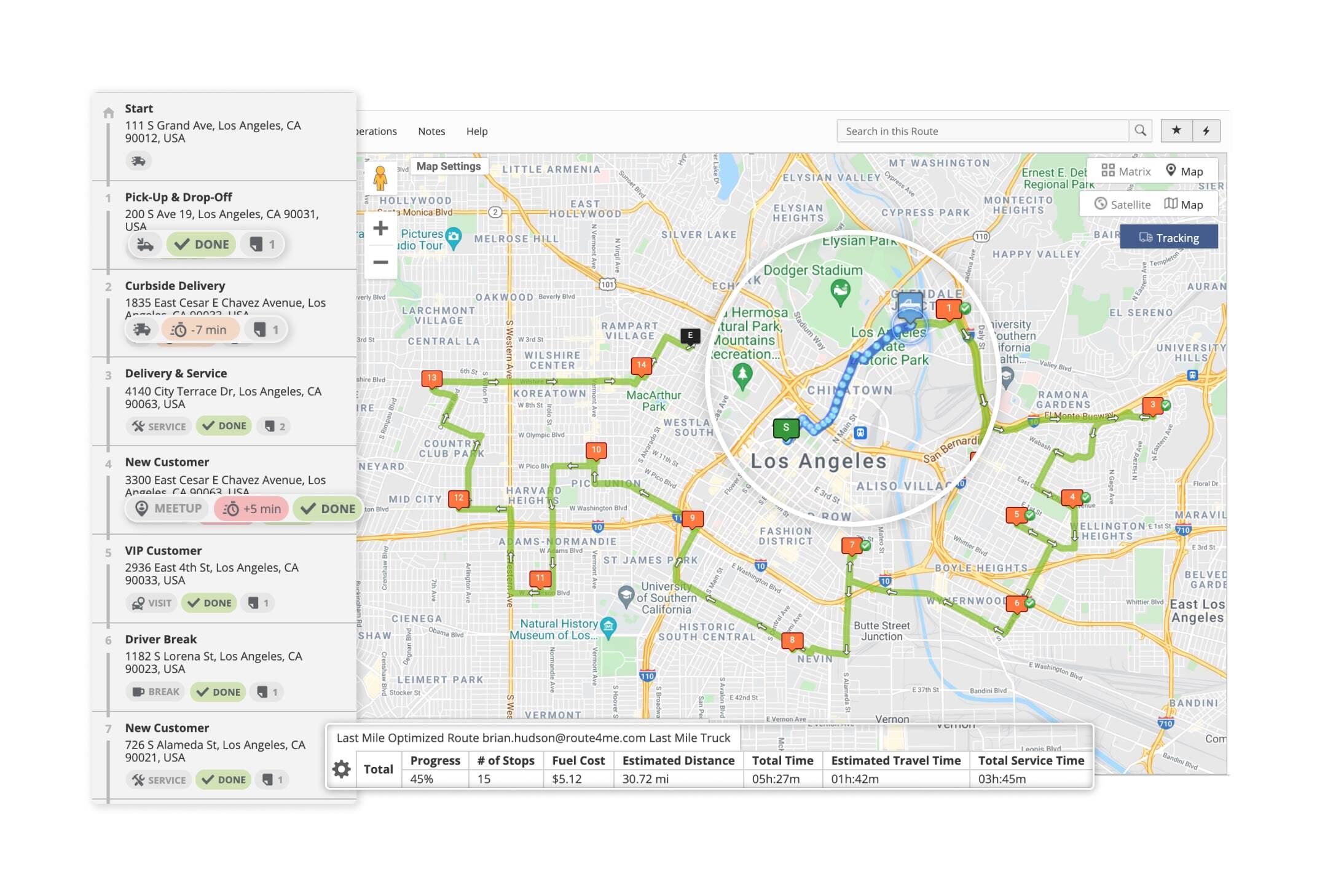The width and height of the screenshot is (1325, 896).
Task: Click the zoom out button on the map
Action: pyautogui.click(x=380, y=262)
